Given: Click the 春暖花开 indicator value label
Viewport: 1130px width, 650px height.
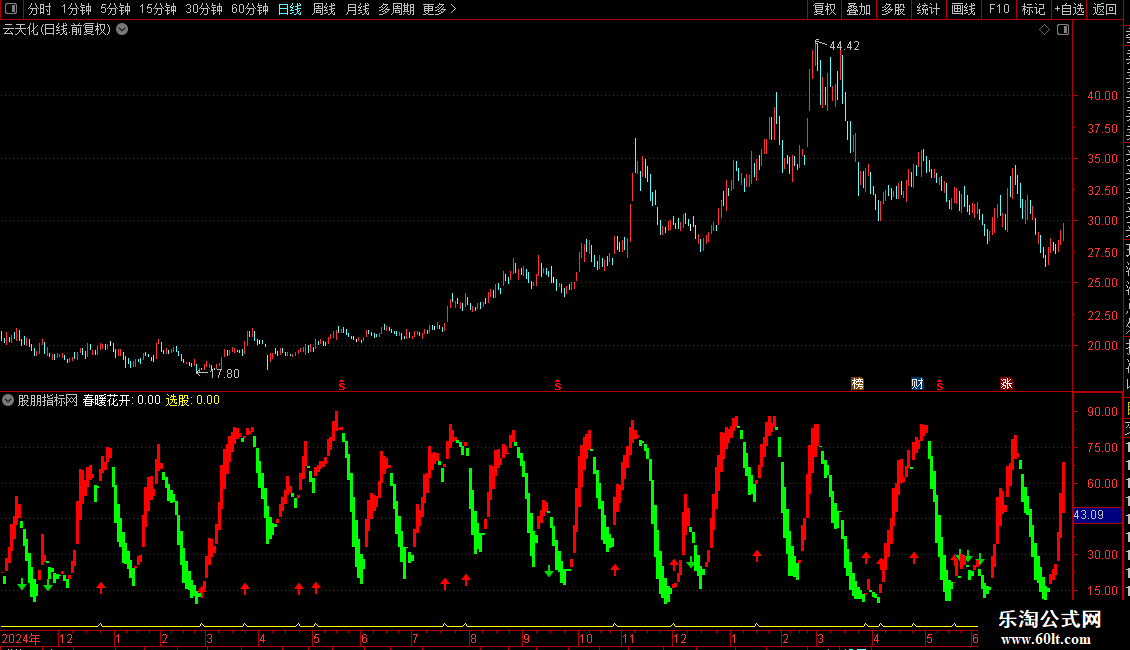Looking at the screenshot, I should [x=122, y=400].
